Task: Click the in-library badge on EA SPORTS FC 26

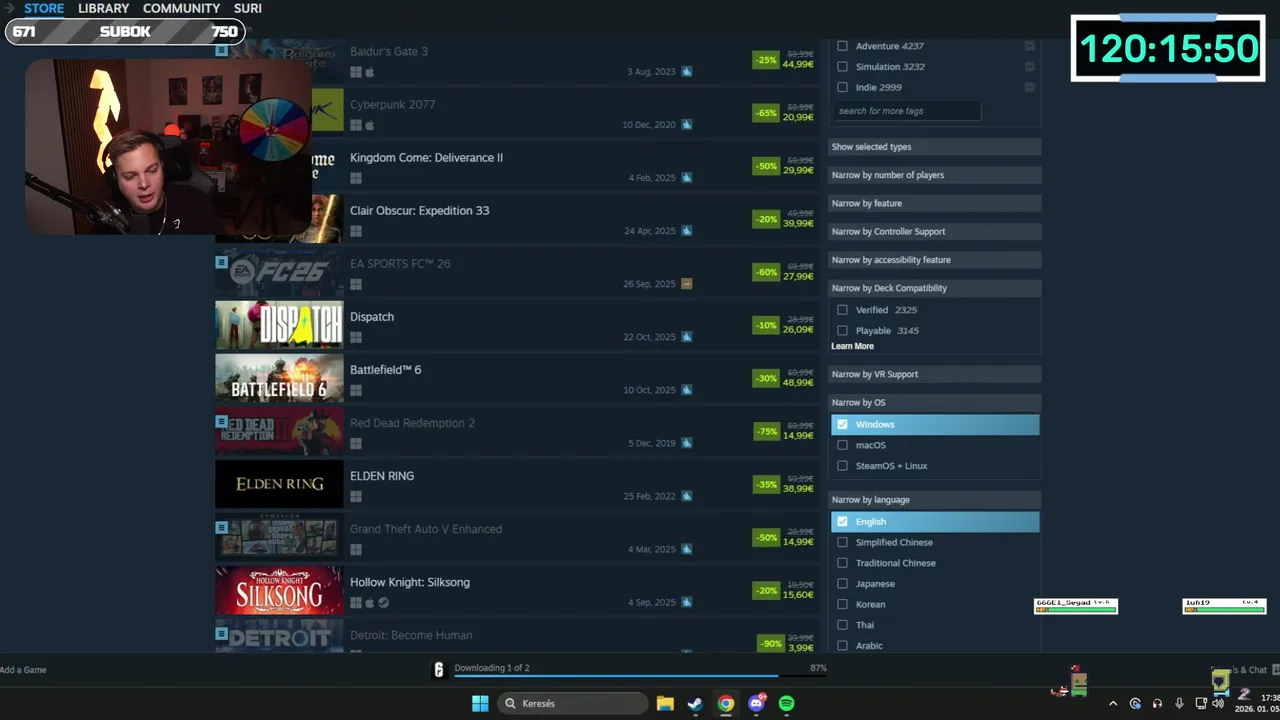Action: [x=222, y=262]
